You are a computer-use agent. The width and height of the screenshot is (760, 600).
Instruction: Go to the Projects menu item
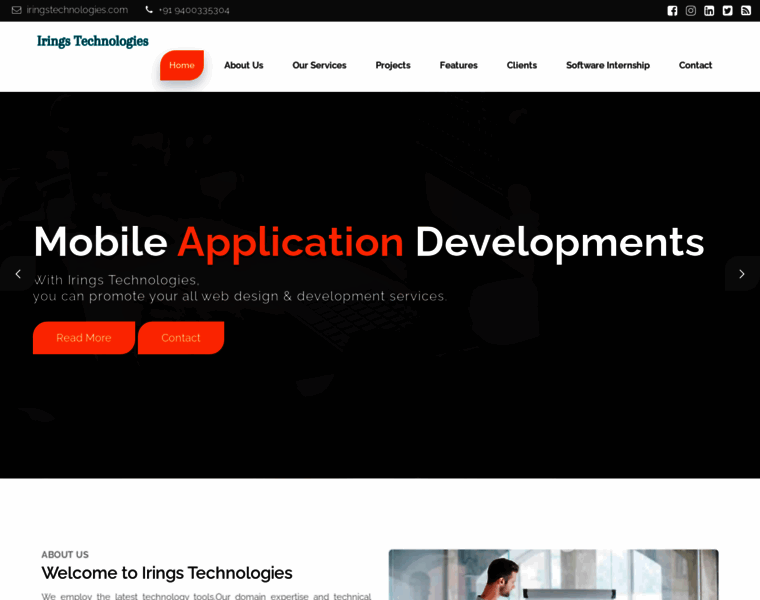(x=393, y=65)
